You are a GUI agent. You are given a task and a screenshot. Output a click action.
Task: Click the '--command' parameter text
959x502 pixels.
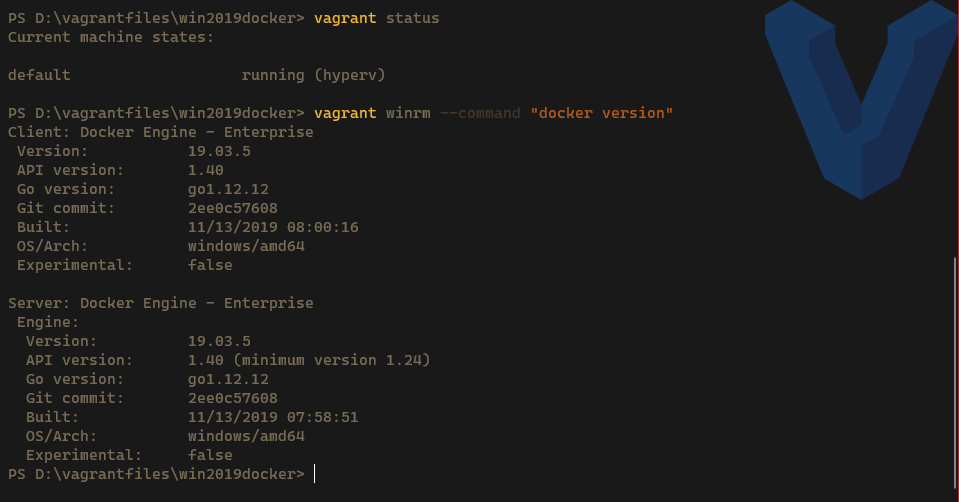[480, 113]
